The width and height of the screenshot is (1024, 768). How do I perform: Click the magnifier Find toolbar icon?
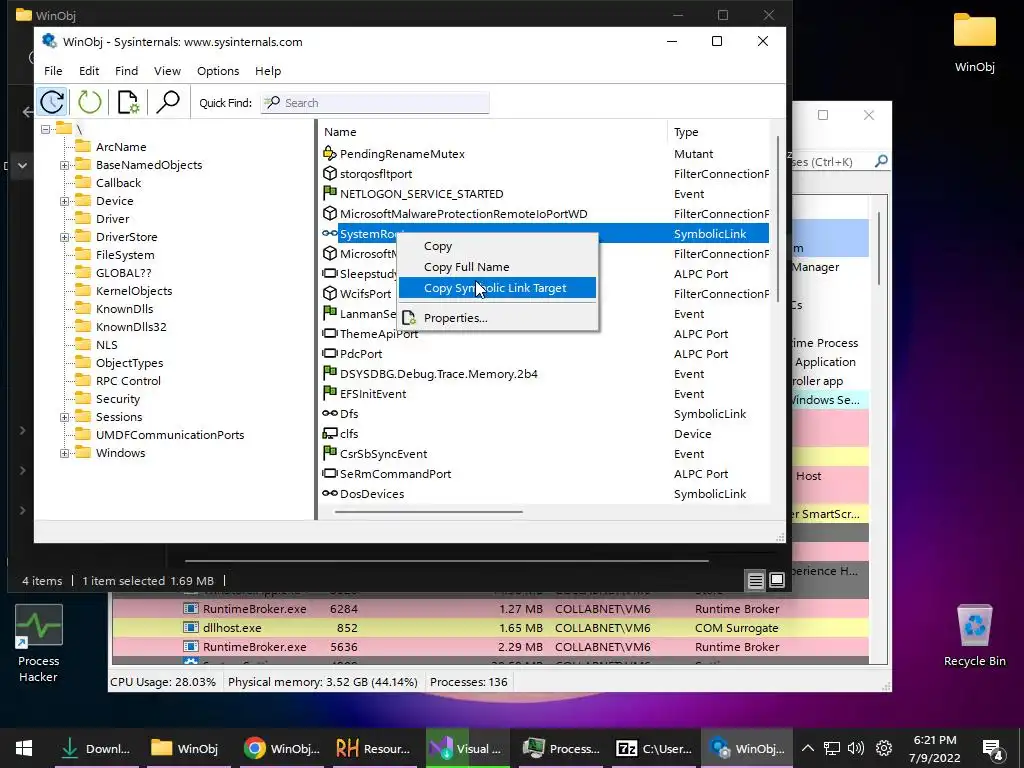168,102
